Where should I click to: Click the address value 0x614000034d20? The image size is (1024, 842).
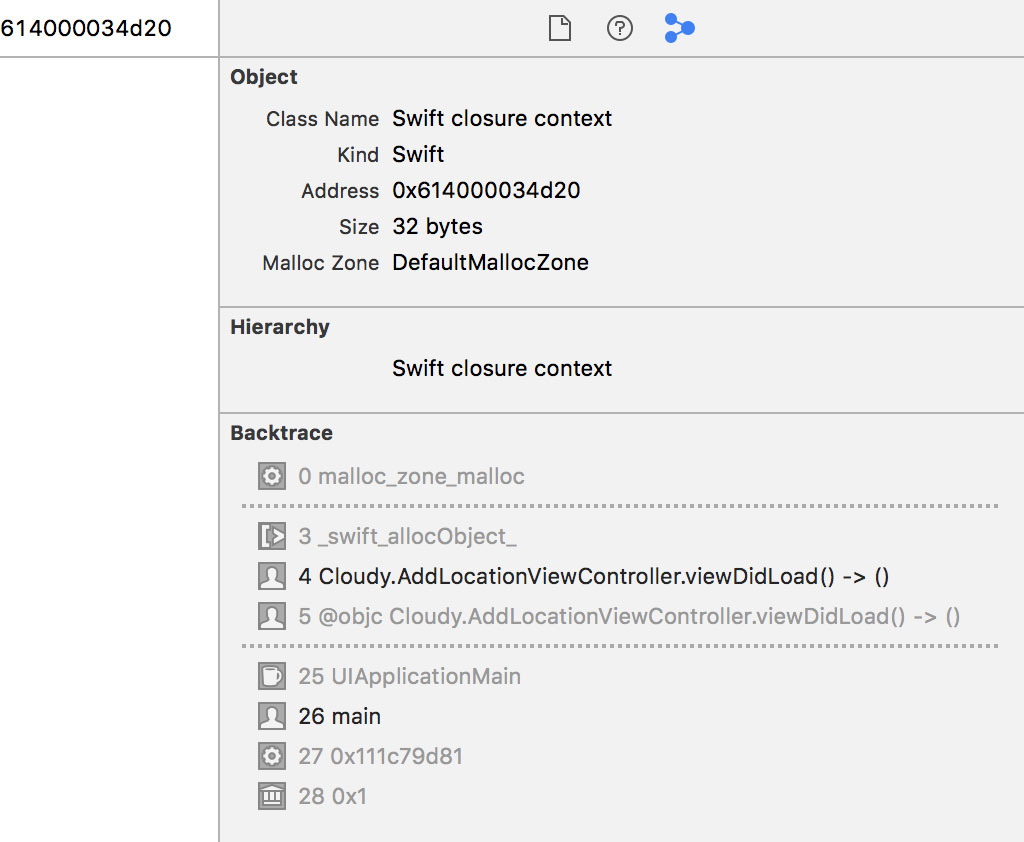point(486,190)
